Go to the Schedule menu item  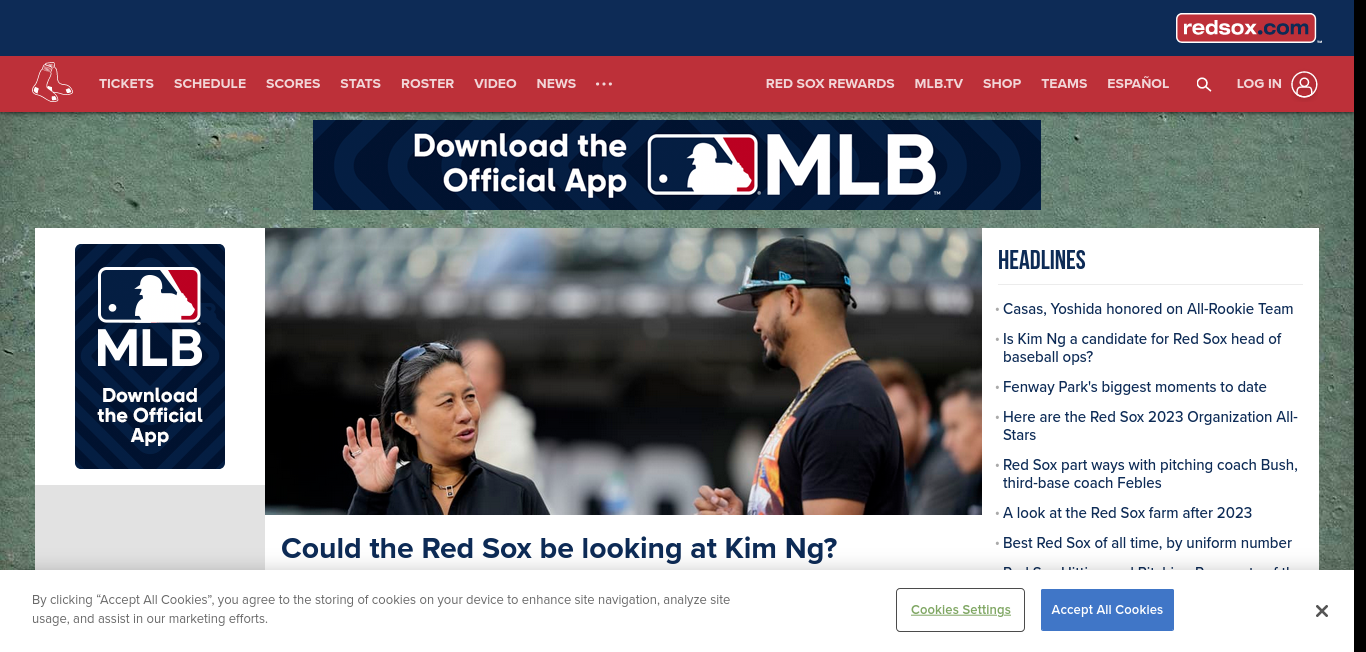coord(210,84)
